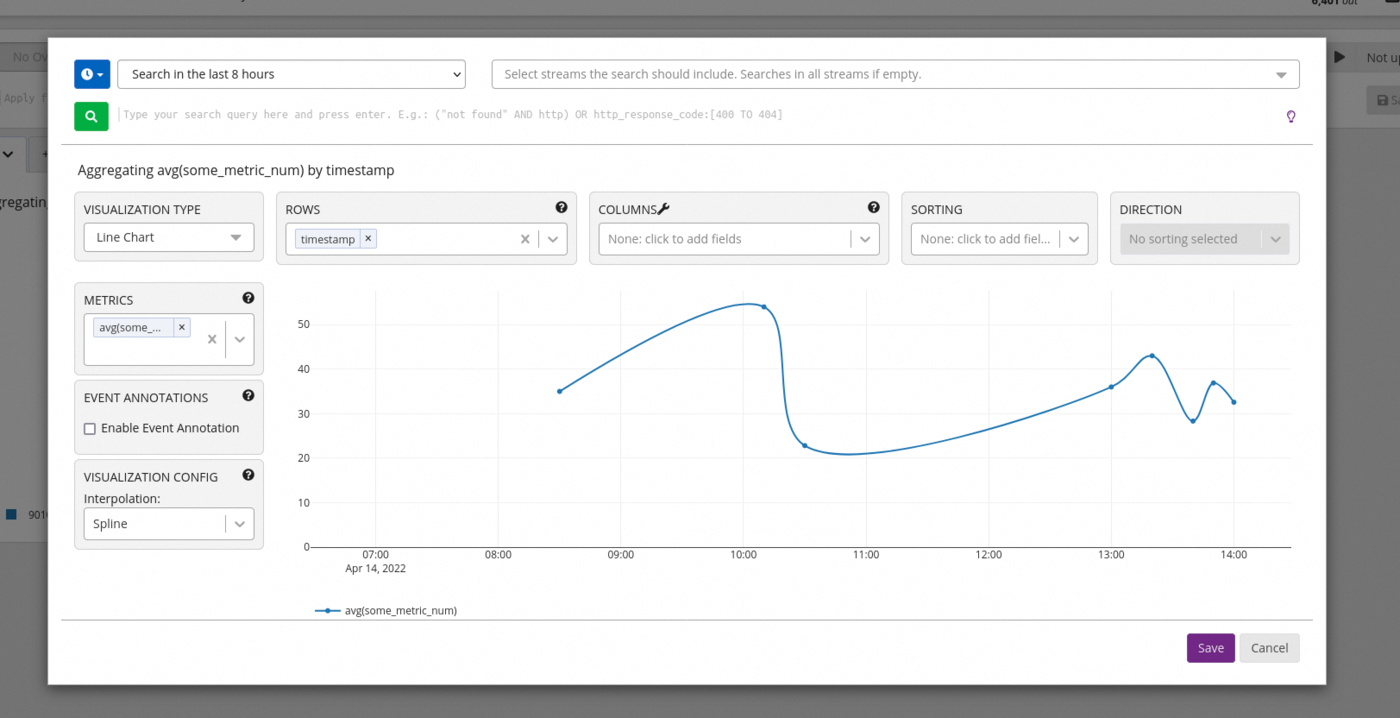Open the time range picker clock icon
The image size is (1400, 718).
click(x=87, y=74)
